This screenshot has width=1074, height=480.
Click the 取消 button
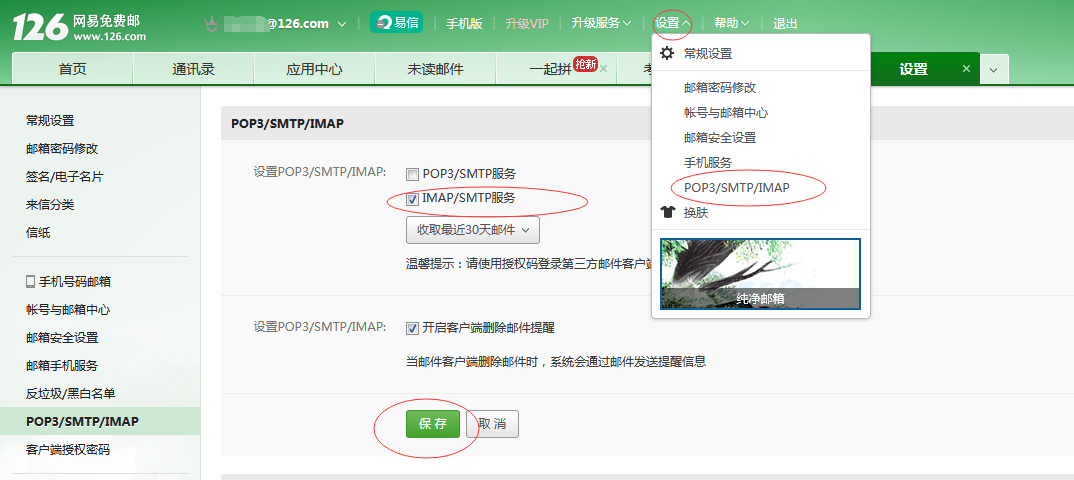point(492,424)
